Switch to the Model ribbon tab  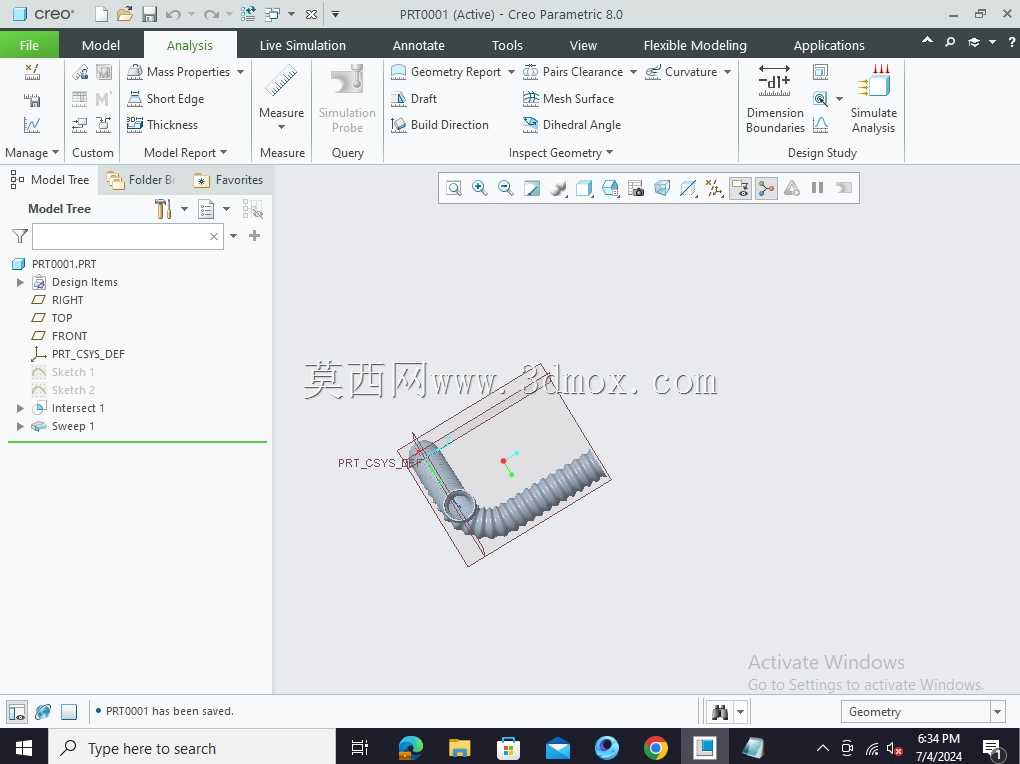[x=101, y=45]
